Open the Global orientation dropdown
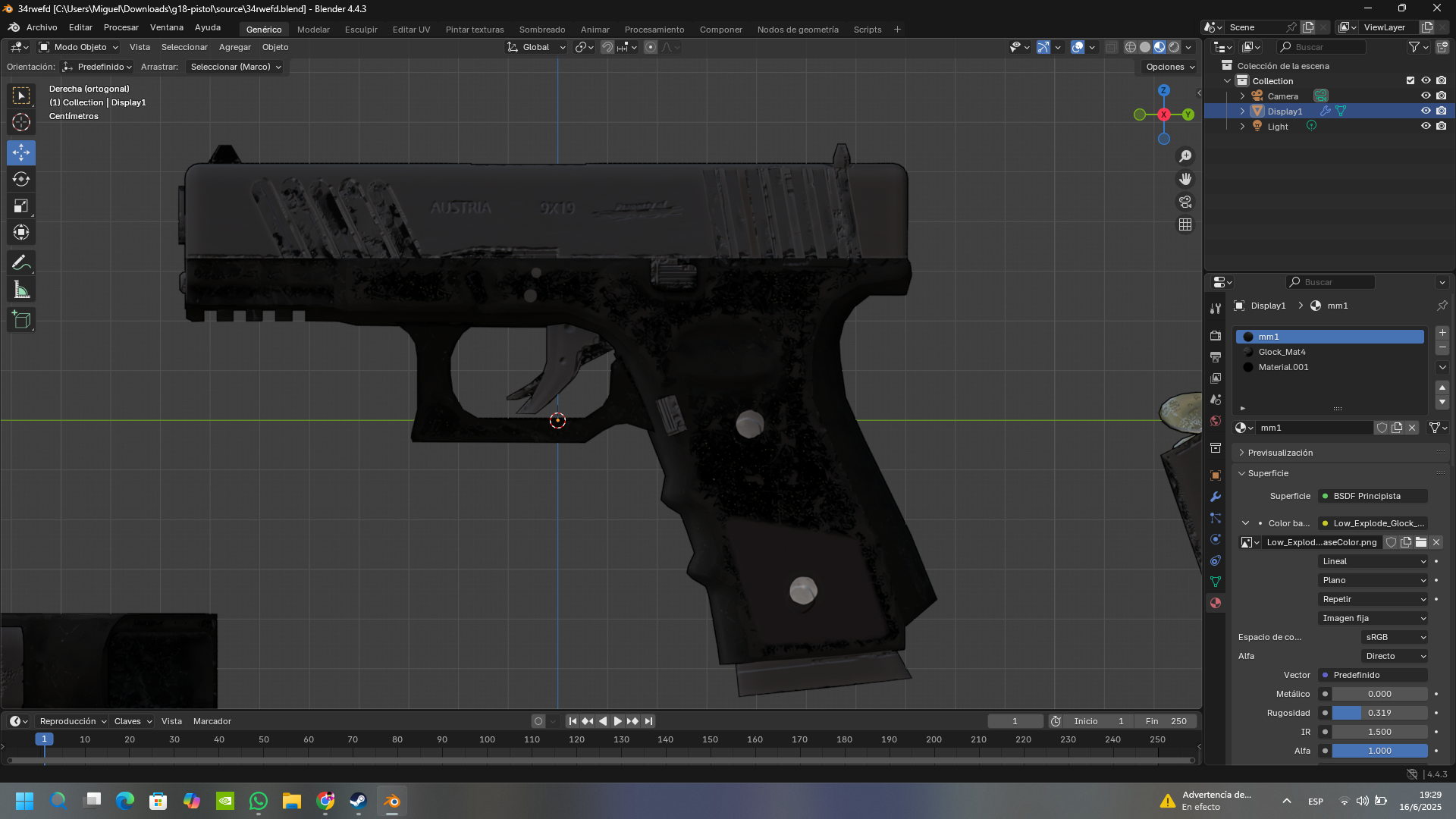Image resolution: width=1456 pixels, height=819 pixels. pos(536,47)
